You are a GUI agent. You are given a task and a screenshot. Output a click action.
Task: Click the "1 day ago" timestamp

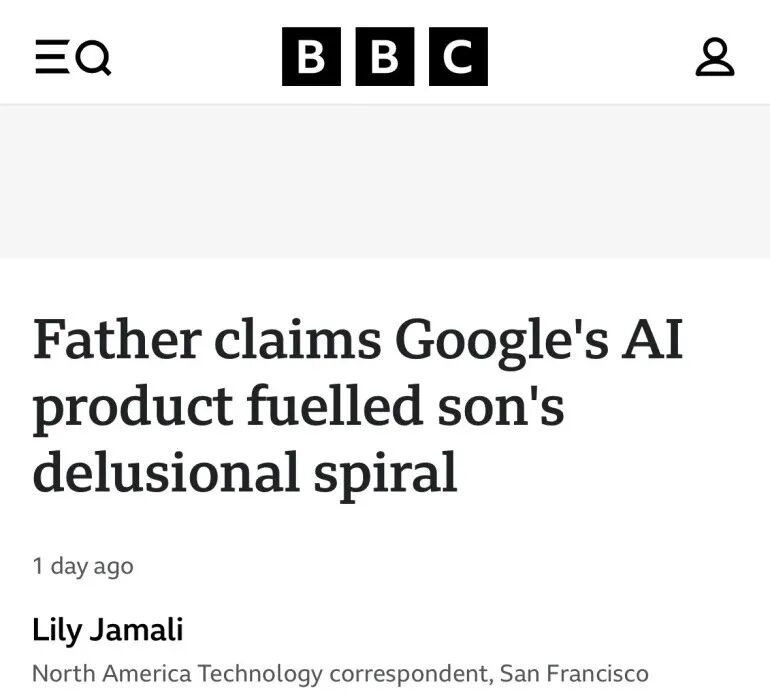click(83, 566)
